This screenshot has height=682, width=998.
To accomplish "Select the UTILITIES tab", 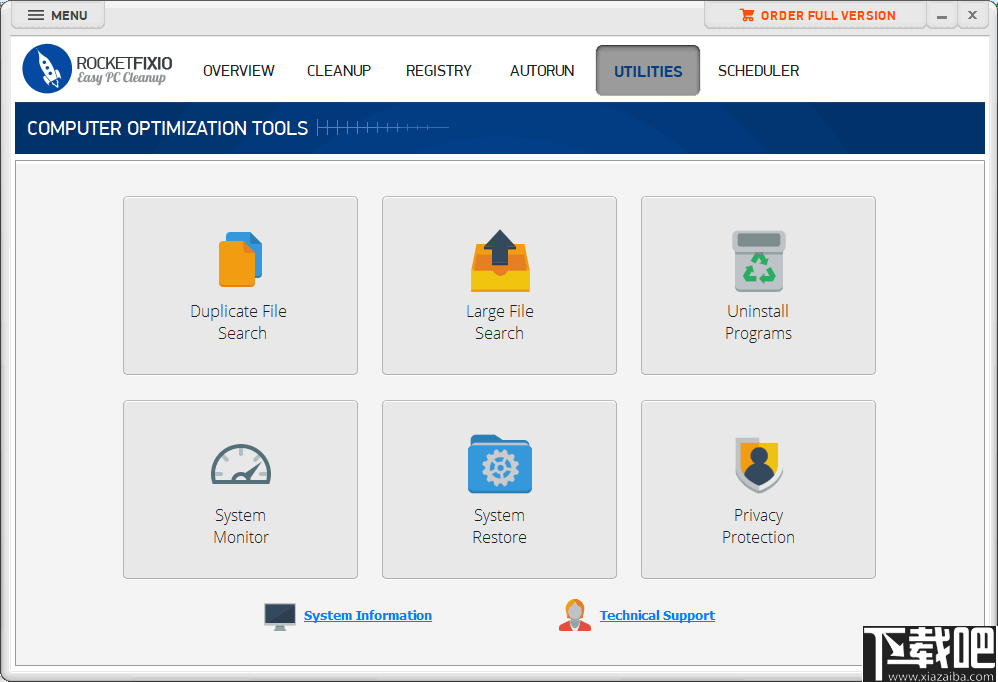I will click(648, 71).
